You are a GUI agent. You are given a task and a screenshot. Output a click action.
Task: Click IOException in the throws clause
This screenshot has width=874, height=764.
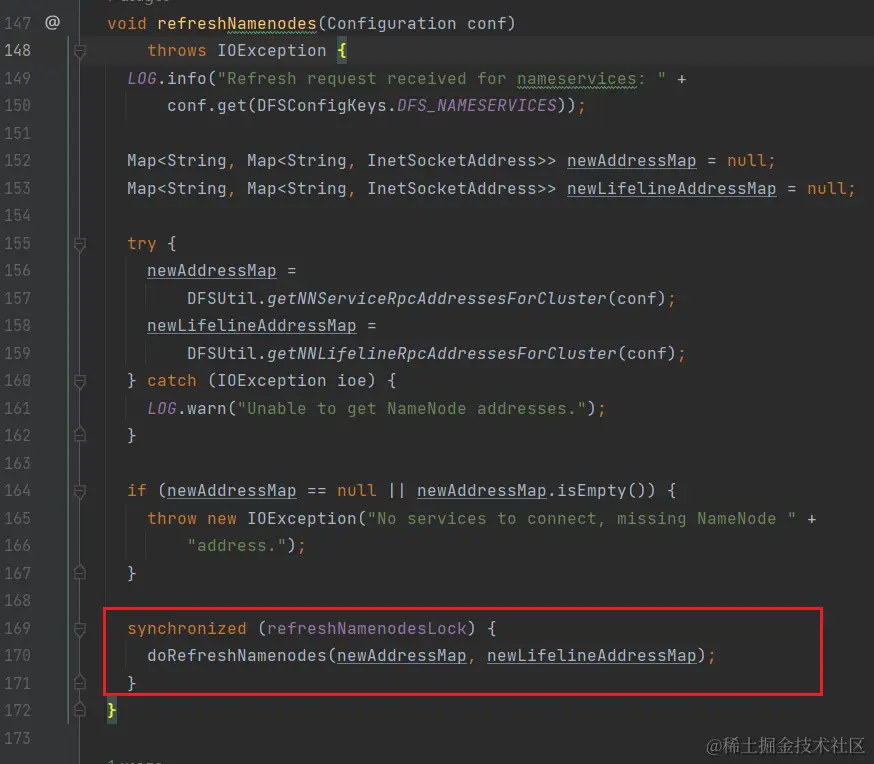[271, 51]
